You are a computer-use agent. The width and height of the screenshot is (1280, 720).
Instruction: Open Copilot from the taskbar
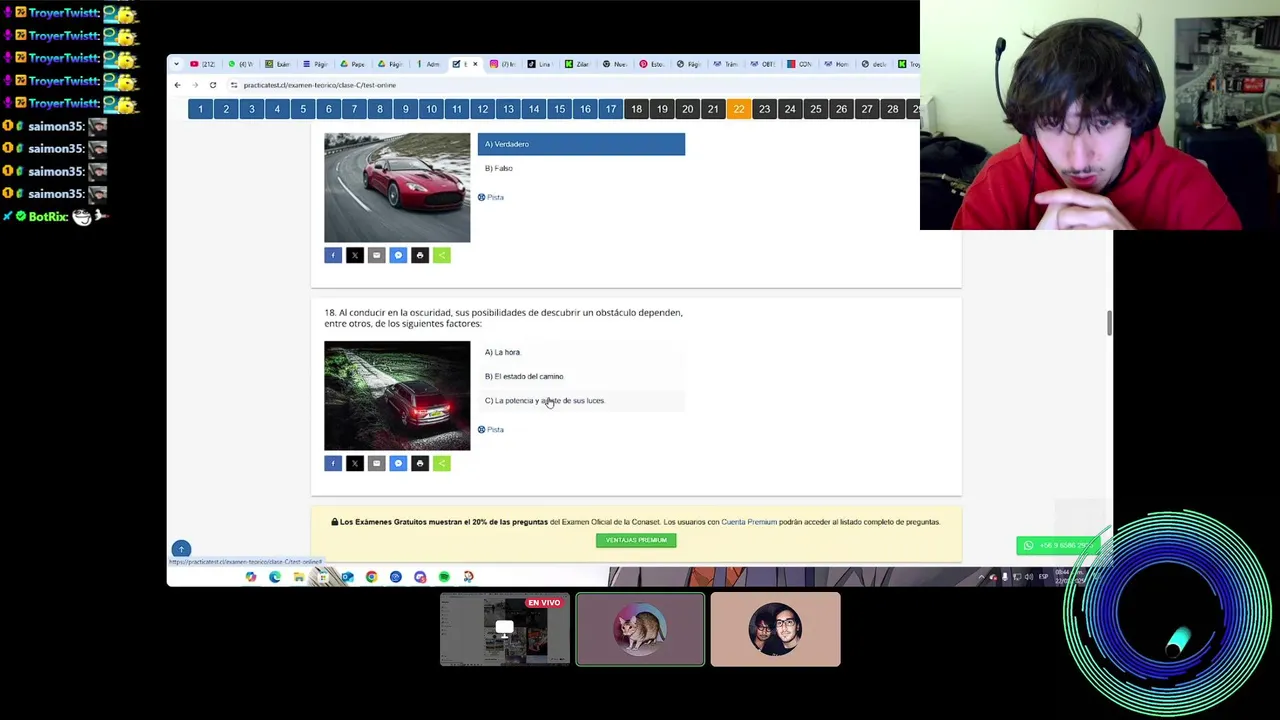click(251, 577)
